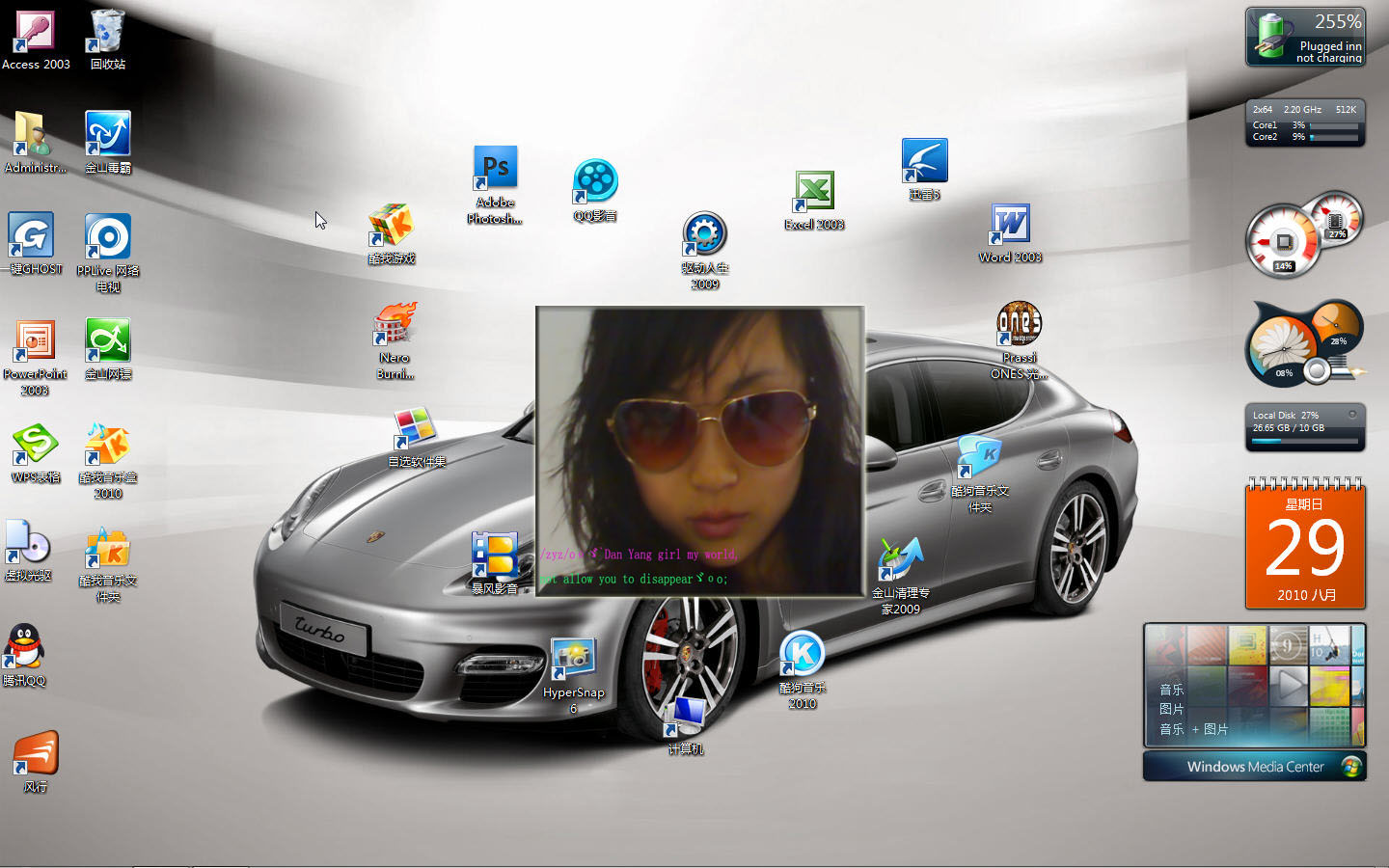Viewport: 1389px width, 868px height.
Task: Click the battery meter gadget showing 255%
Action: pos(1305,37)
